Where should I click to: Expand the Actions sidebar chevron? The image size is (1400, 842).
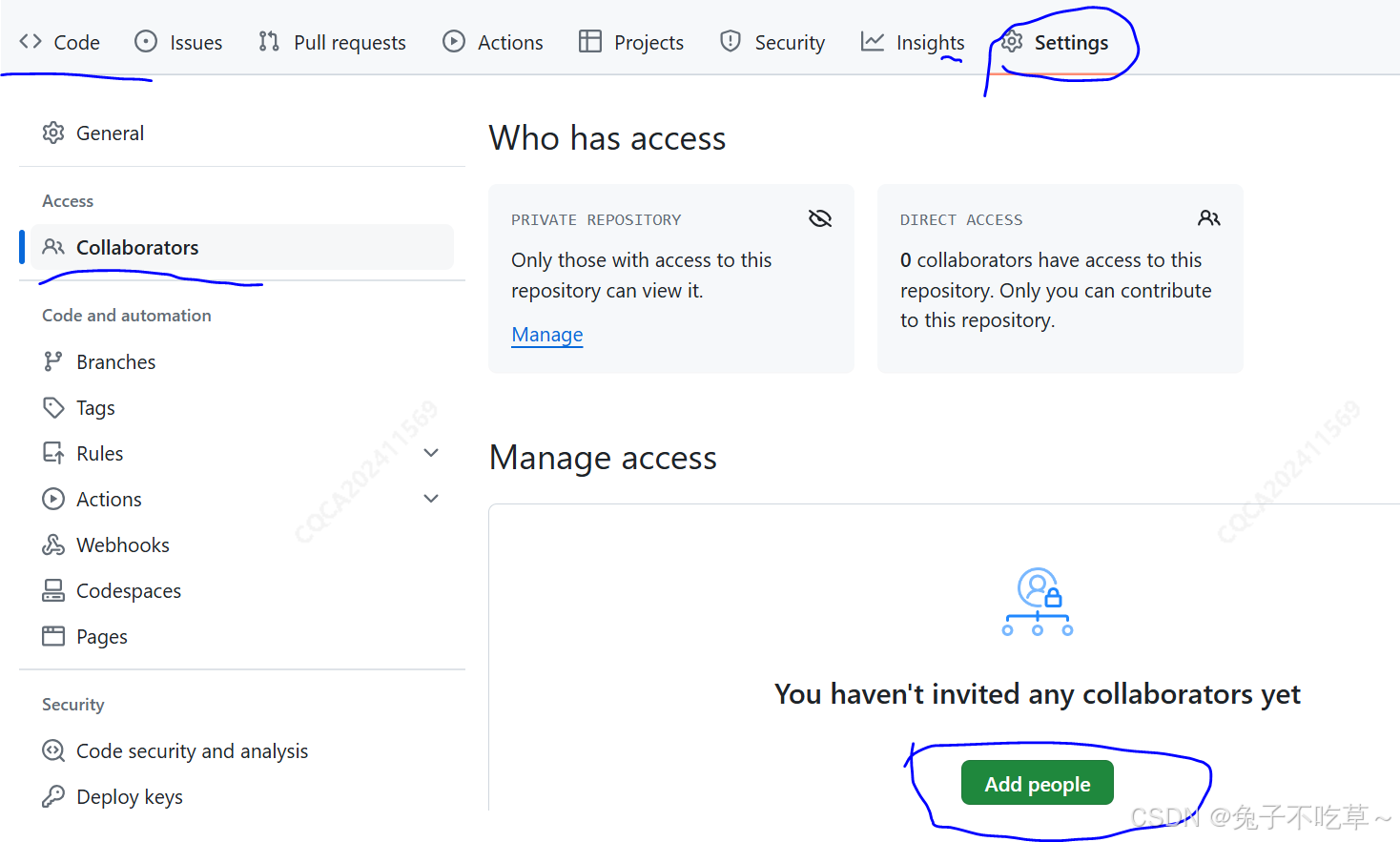431,498
